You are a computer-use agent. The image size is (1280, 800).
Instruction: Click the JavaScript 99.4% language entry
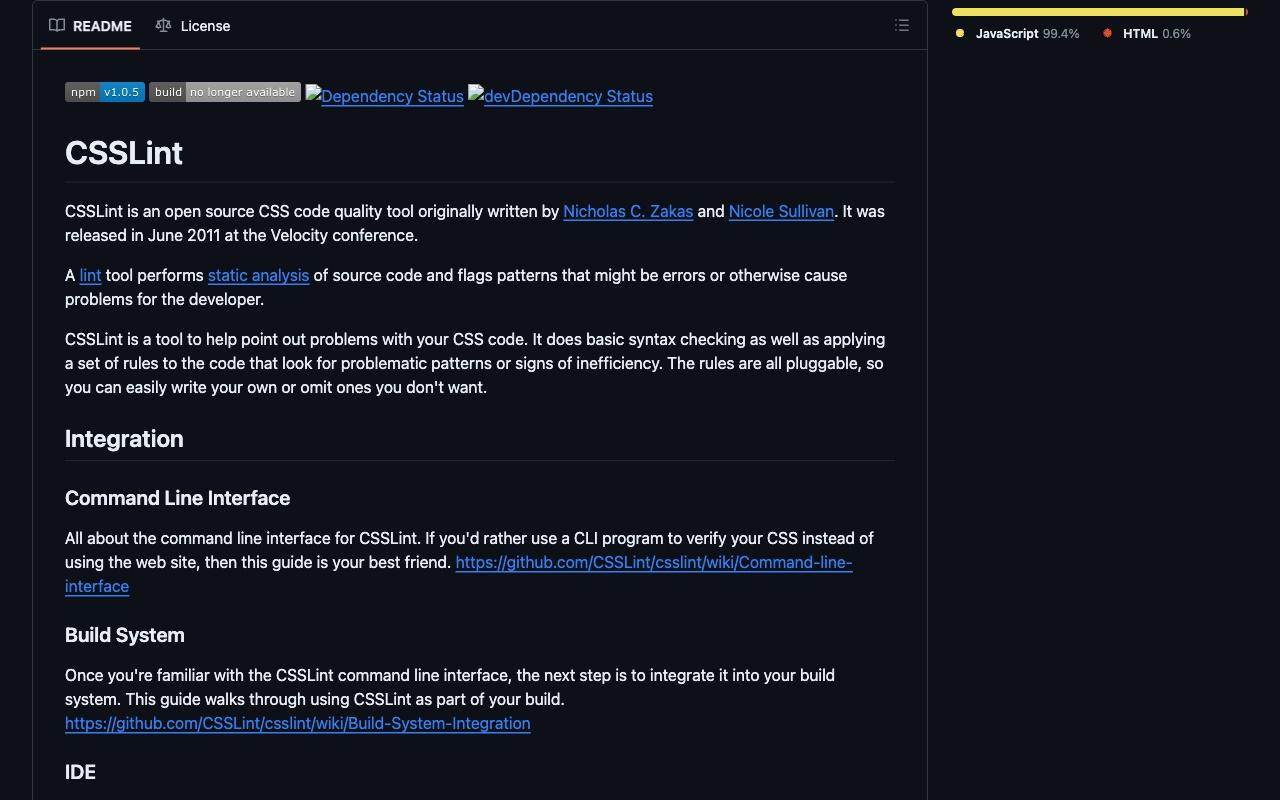pos(1018,34)
